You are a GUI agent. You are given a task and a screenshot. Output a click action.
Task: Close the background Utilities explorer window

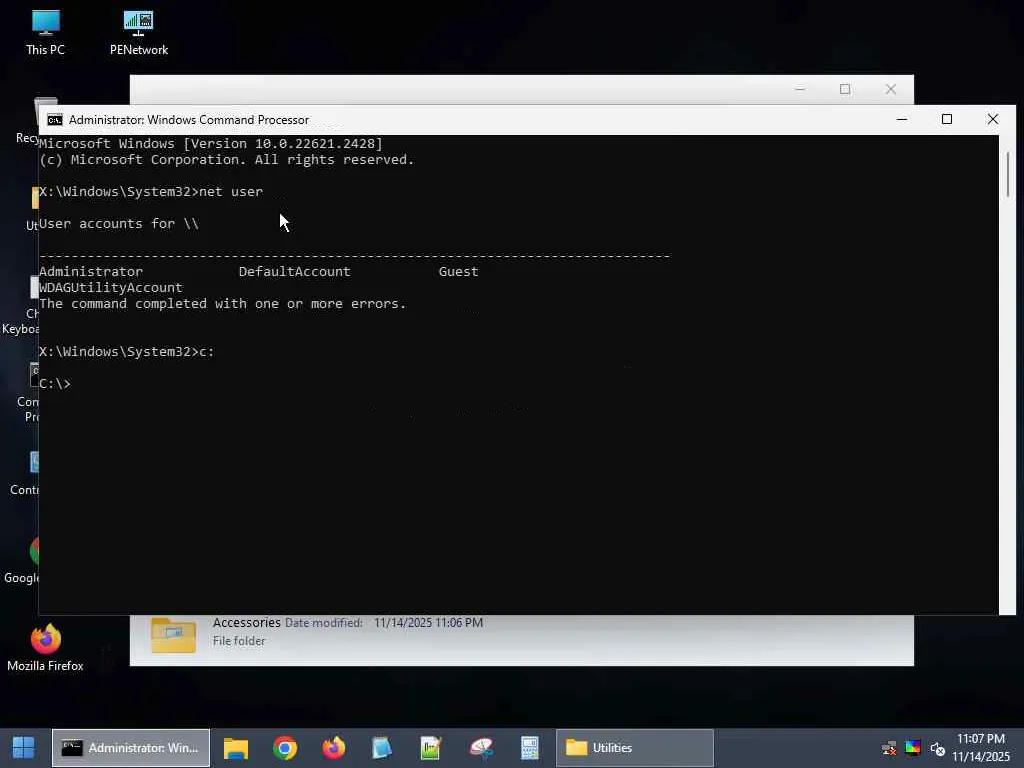coord(891,89)
